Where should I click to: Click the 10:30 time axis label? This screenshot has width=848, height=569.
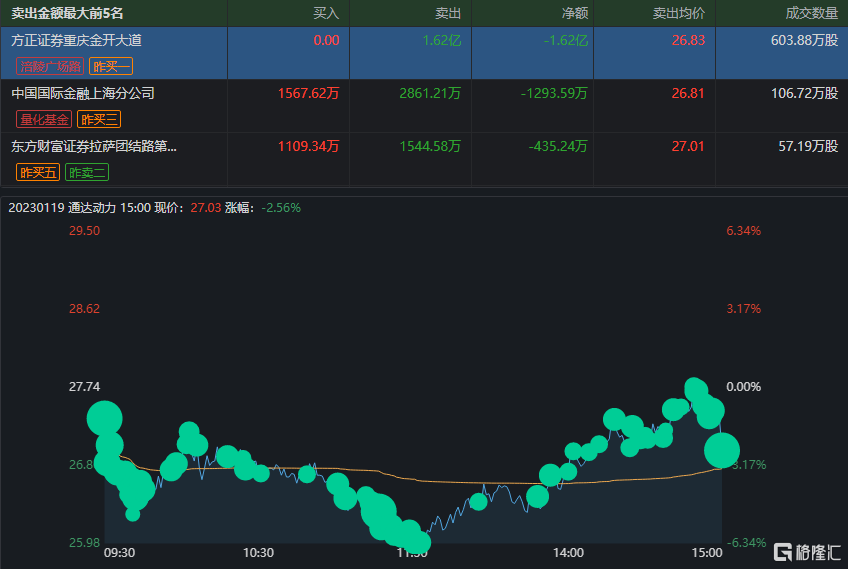click(259, 553)
